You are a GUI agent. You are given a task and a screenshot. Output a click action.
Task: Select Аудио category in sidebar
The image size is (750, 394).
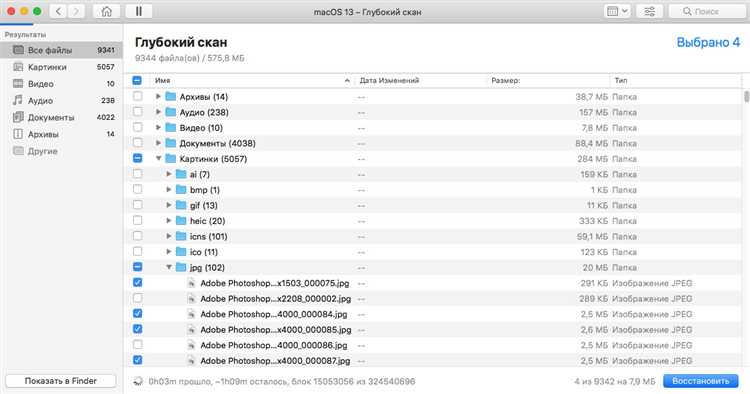(x=61, y=100)
